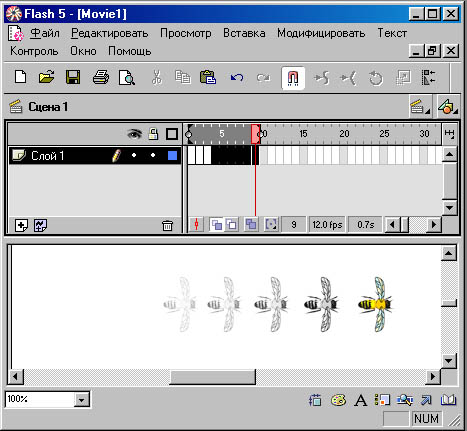Screen dimensions: 467x431
Task: Select the Слой 1 layer row
Action: pos(95,155)
